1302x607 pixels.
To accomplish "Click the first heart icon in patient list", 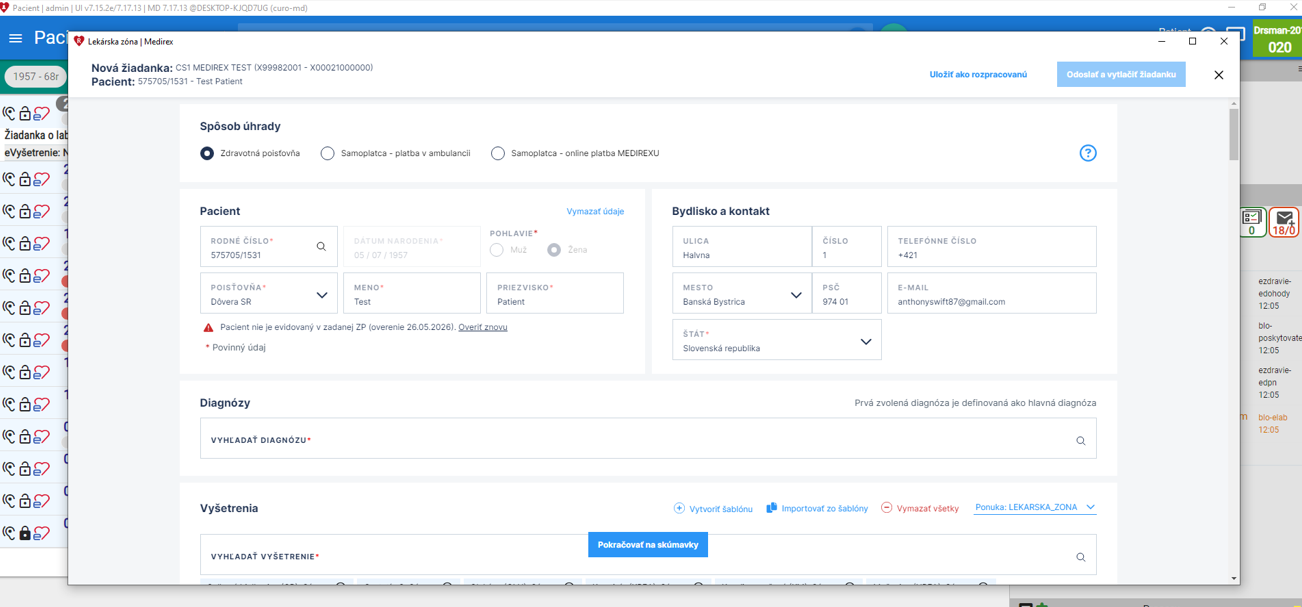I will pyautogui.click(x=41, y=114).
